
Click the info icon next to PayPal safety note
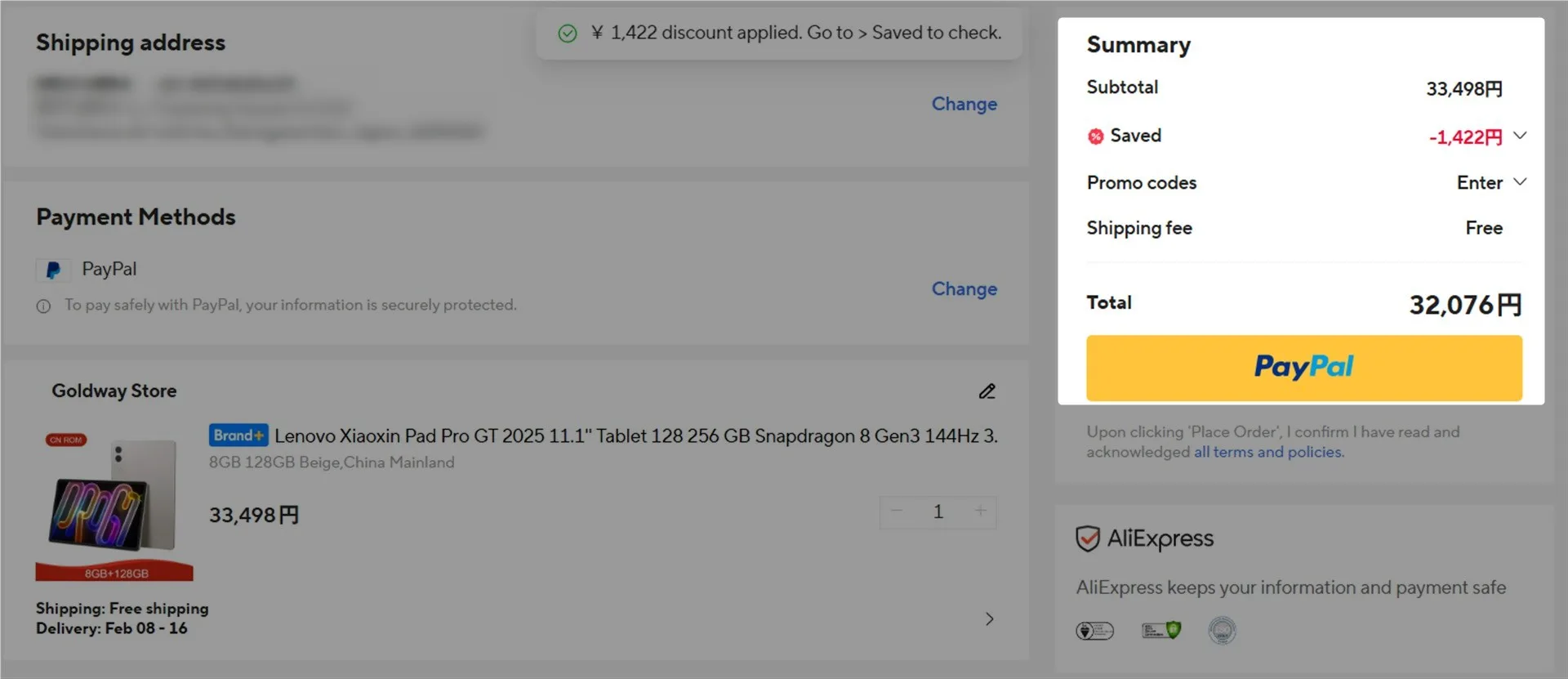pos(43,306)
